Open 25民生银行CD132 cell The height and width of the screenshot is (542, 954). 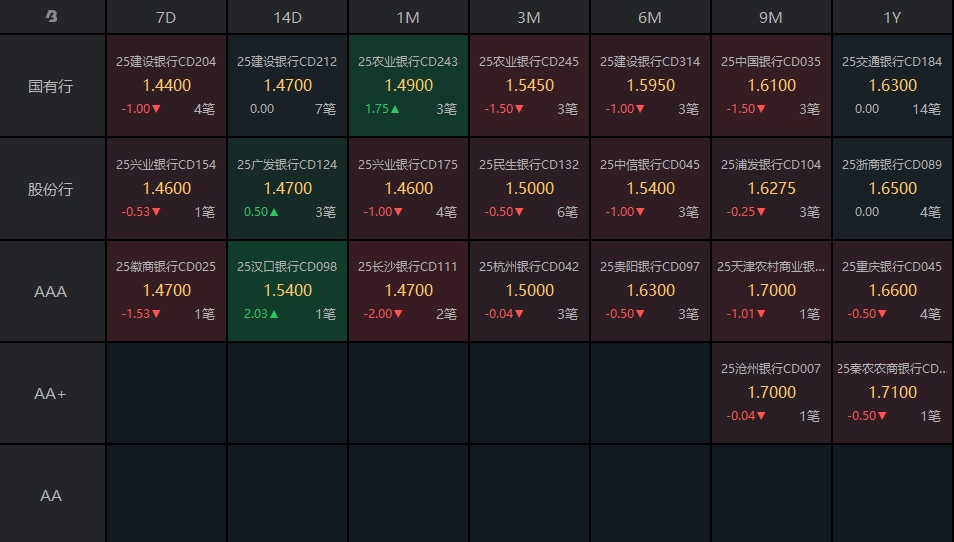click(x=529, y=189)
